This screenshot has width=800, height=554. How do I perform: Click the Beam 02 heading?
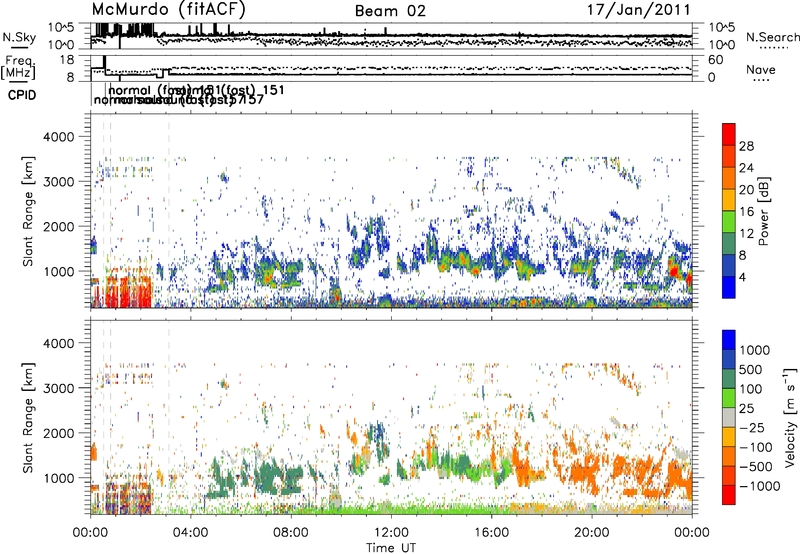tap(390, 11)
